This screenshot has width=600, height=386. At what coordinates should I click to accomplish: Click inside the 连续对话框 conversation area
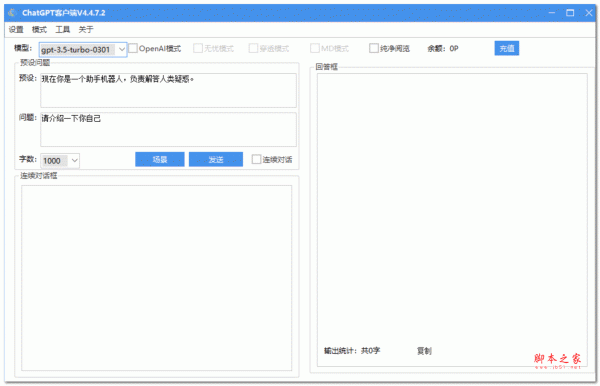[x=157, y=278]
